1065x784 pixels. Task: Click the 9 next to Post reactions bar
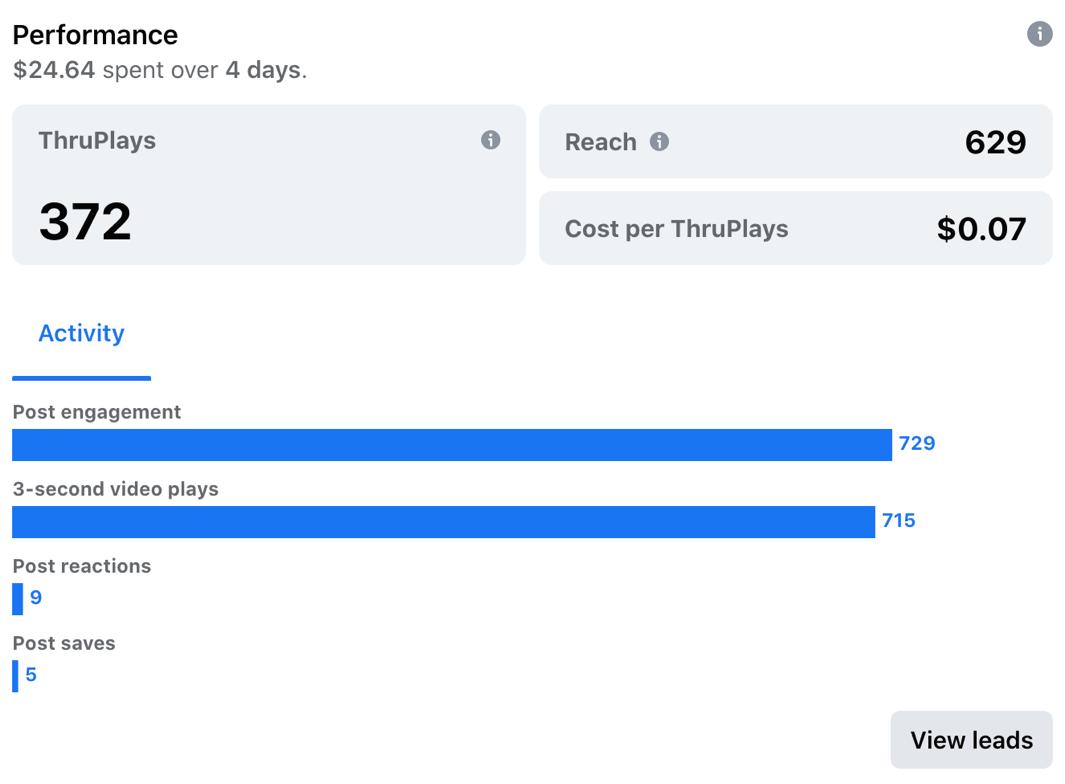click(x=36, y=598)
